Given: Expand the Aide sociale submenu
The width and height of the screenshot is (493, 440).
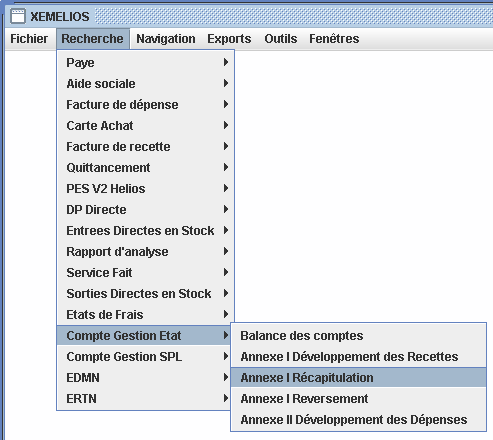Looking at the screenshot, I should (146, 84).
